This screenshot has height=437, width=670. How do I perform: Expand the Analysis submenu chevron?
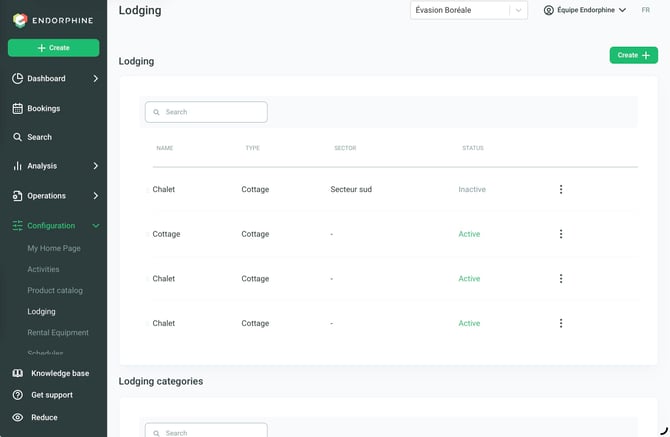95,166
